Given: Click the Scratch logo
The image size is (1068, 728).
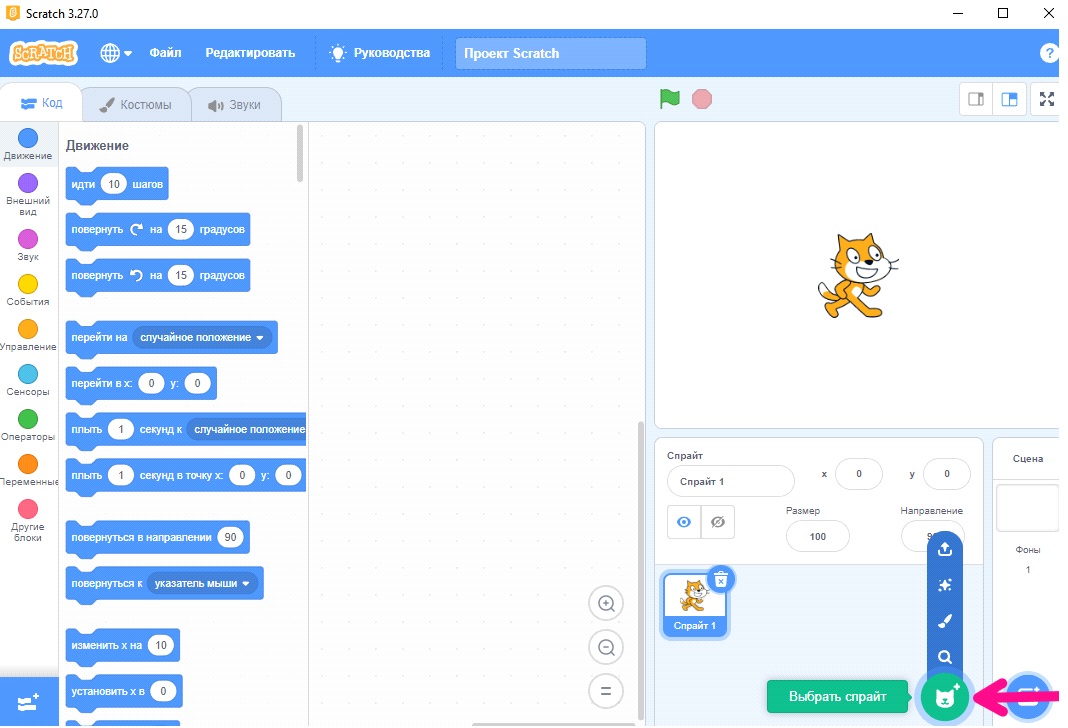Looking at the screenshot, I should [x=44, y=52].
